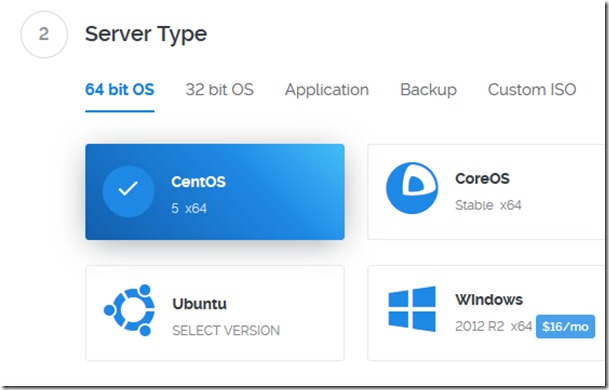Click the CentOS selected checkmark icon
The width and height of the screenshot is (609, 390).
coord(128,191)
